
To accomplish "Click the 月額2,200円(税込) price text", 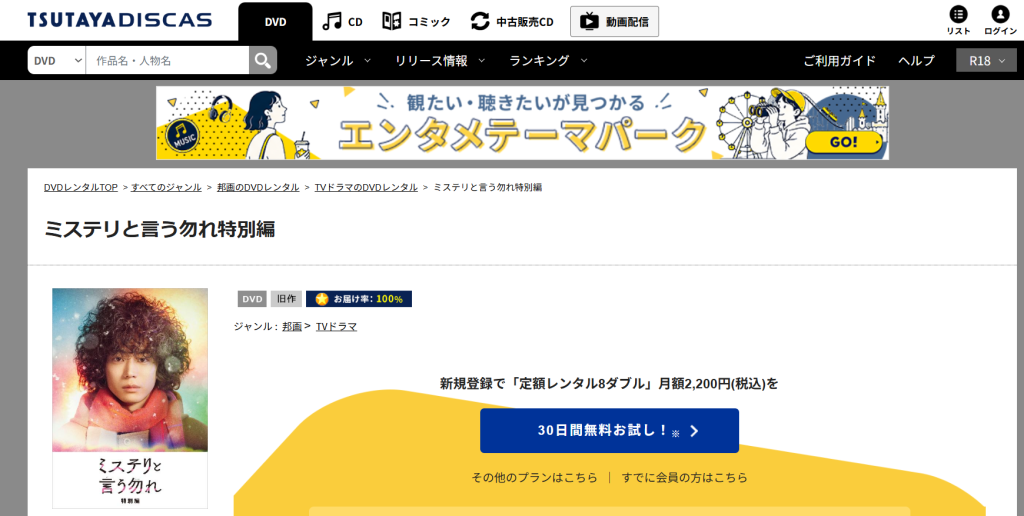I will click(x=712, y=383).
